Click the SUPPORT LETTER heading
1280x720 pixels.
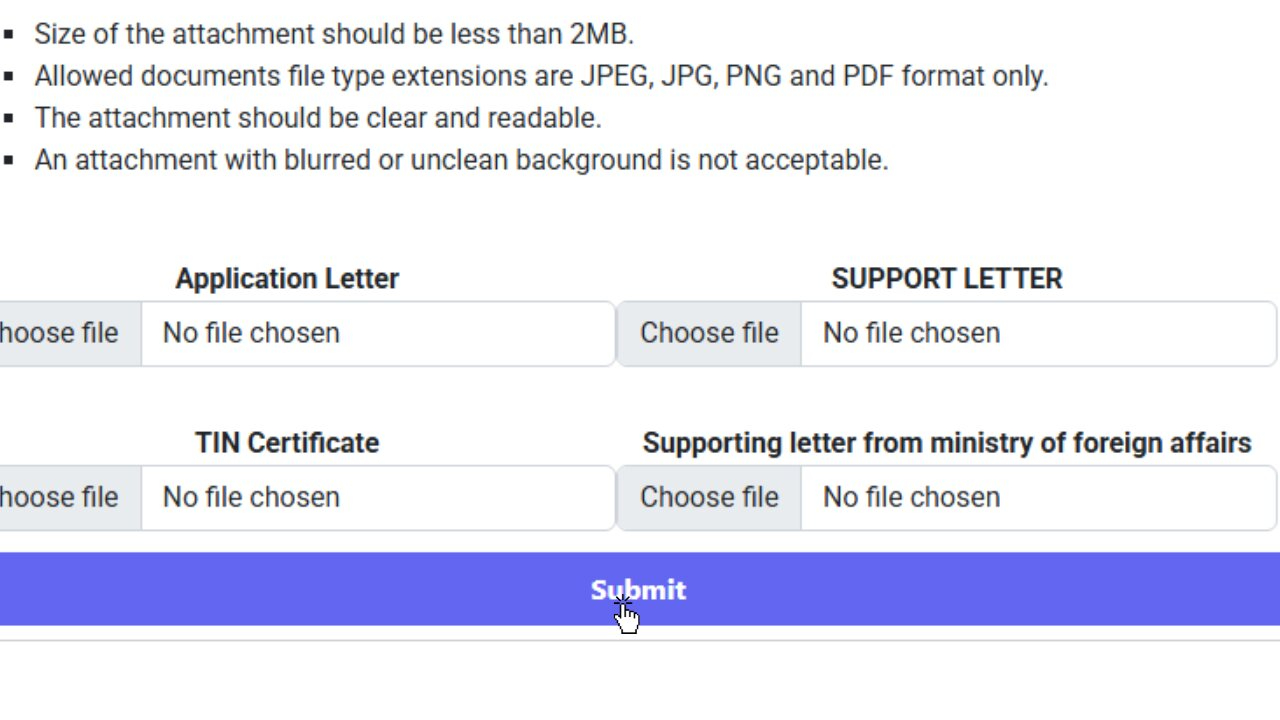click(947, 278)
